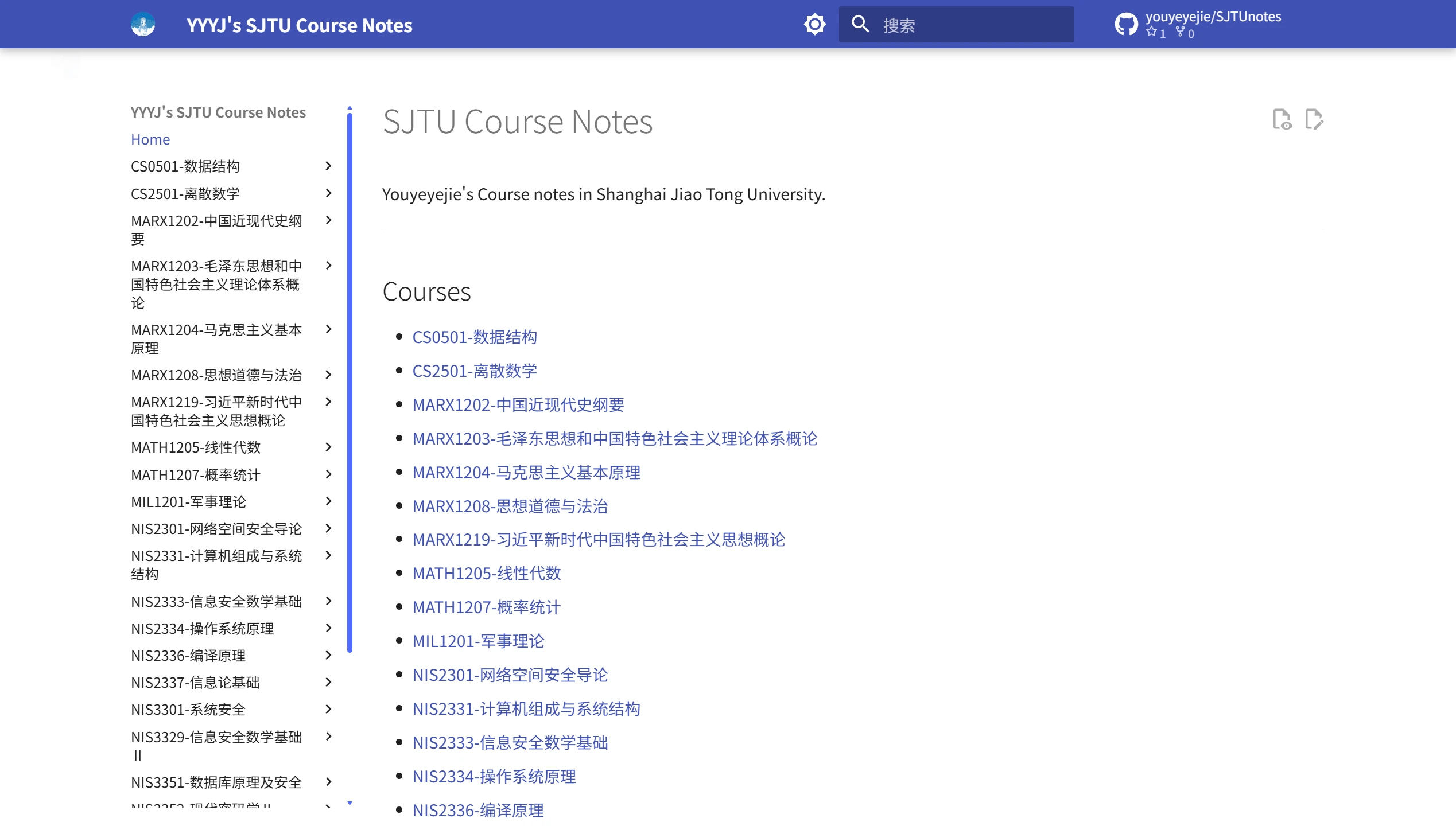This screenshot has height=826, width=1456.
Task: Click header title YYYJ's SJTU Course Notes
Action: [300, 25]
